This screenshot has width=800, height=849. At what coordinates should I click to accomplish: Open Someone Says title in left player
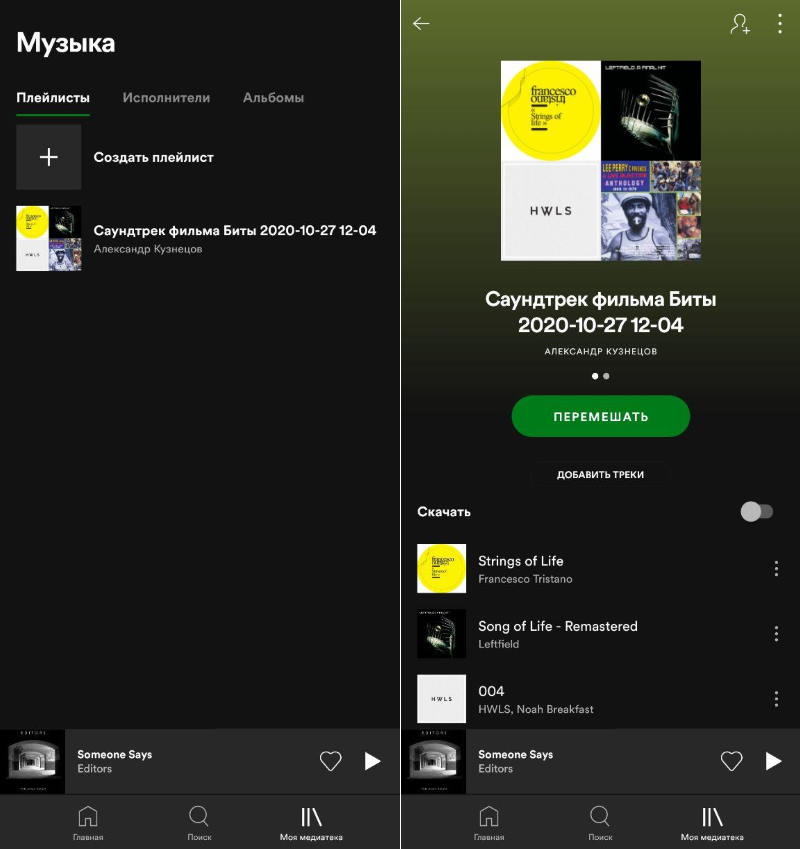[115, 754]
